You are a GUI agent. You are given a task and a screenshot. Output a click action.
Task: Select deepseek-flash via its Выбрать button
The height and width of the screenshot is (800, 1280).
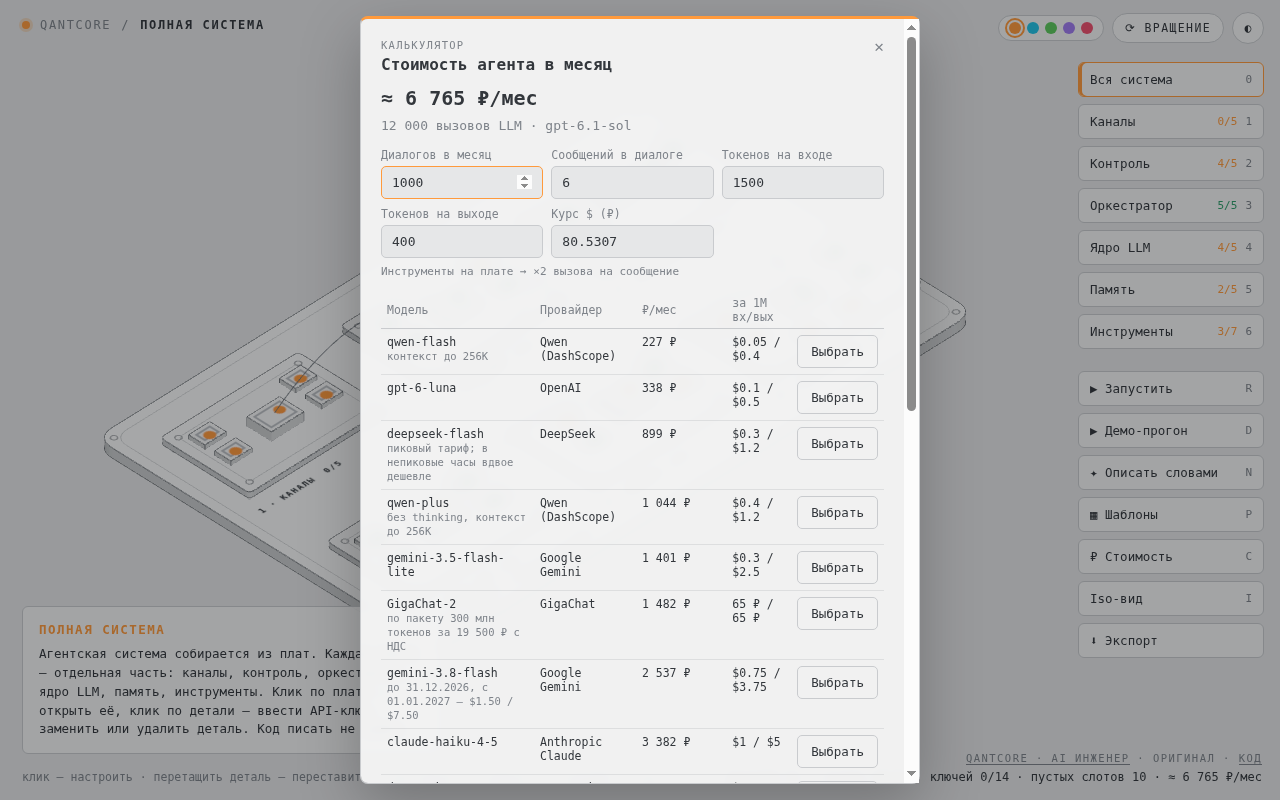click(x=837, y=443)
